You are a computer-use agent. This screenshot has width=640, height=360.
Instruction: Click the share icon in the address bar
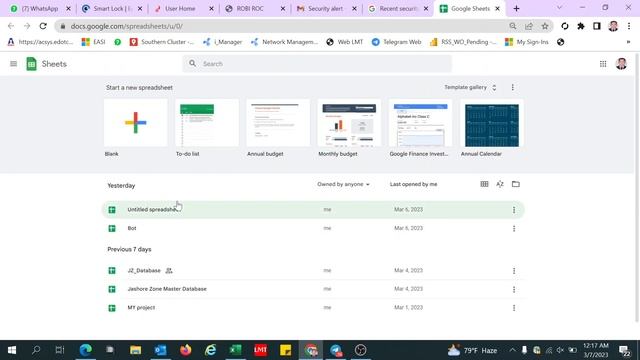coord(529,26)
